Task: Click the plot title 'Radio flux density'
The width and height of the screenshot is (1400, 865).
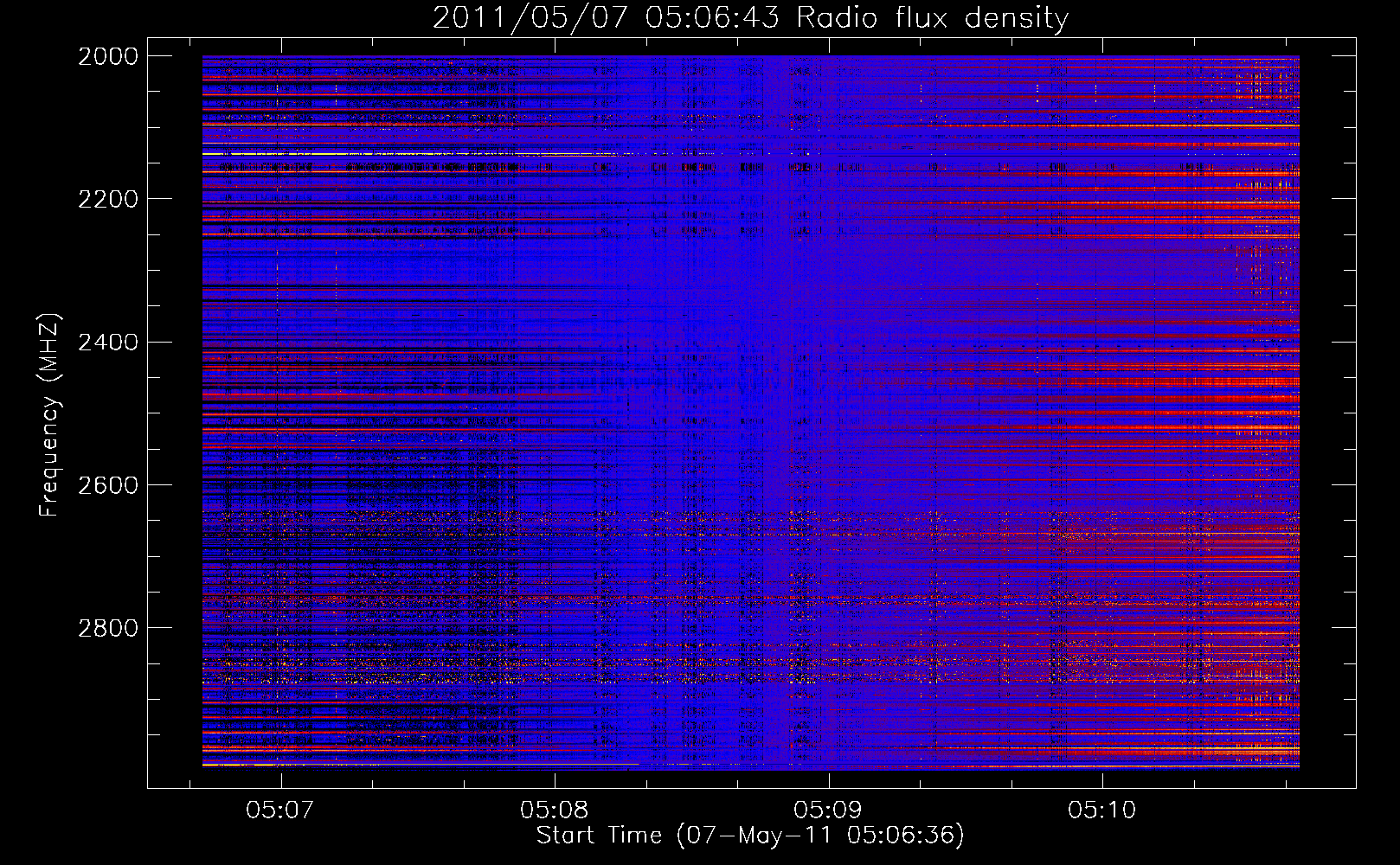Action: pos(932,18)
